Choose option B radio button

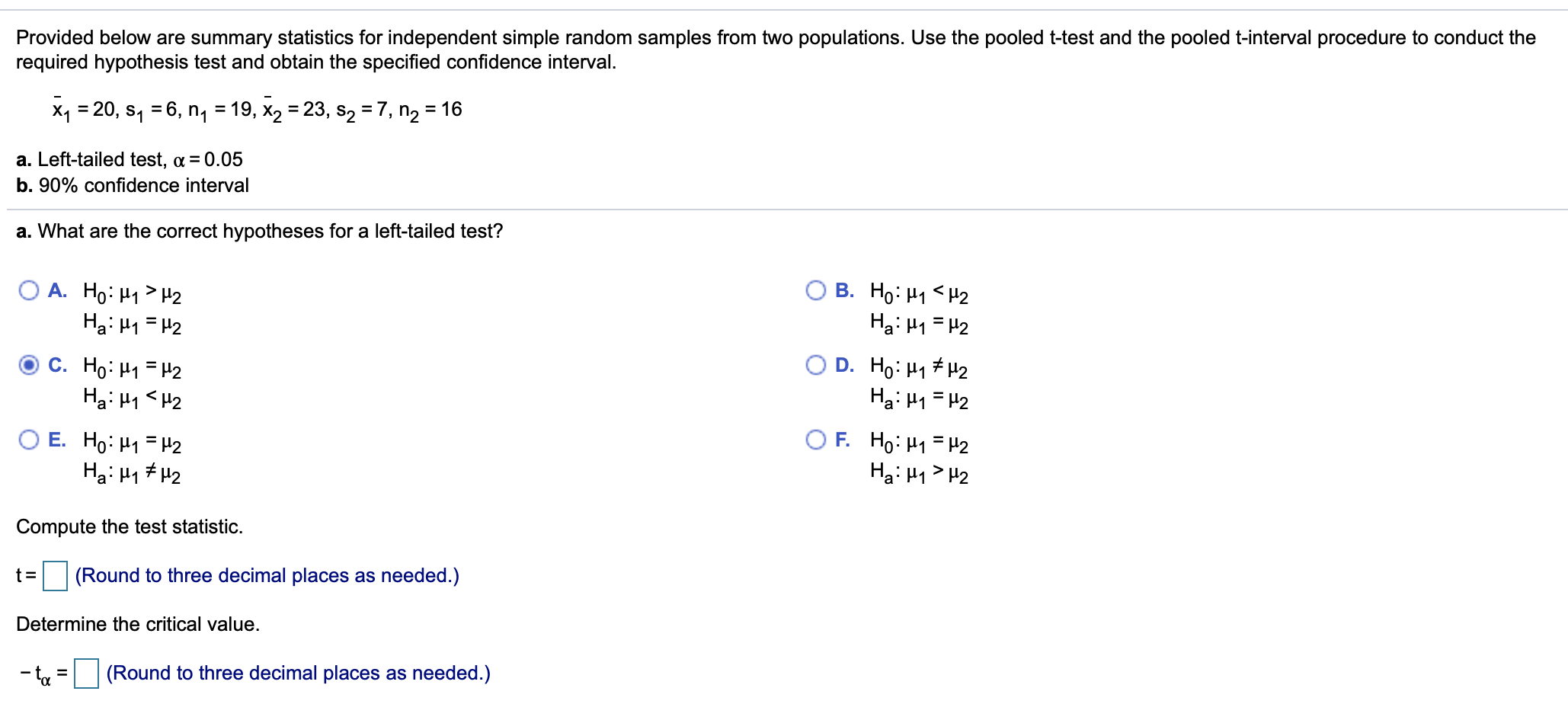click(x=816, y=290)
